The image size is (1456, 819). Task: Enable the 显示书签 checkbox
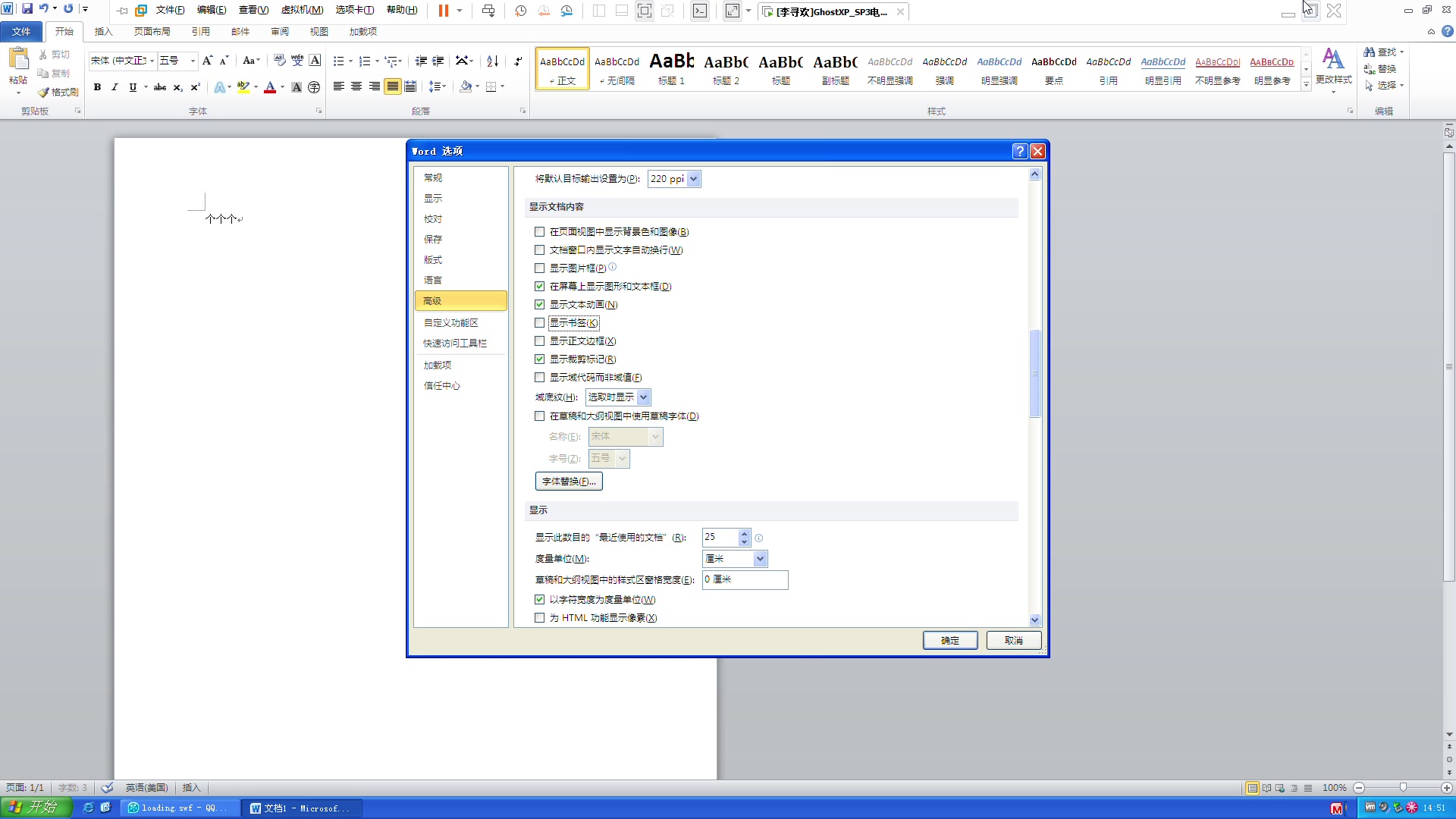point(539,322)
